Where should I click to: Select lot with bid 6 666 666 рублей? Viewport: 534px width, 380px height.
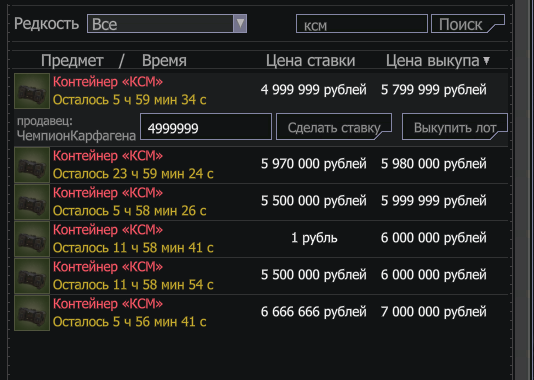coord(261,313)
